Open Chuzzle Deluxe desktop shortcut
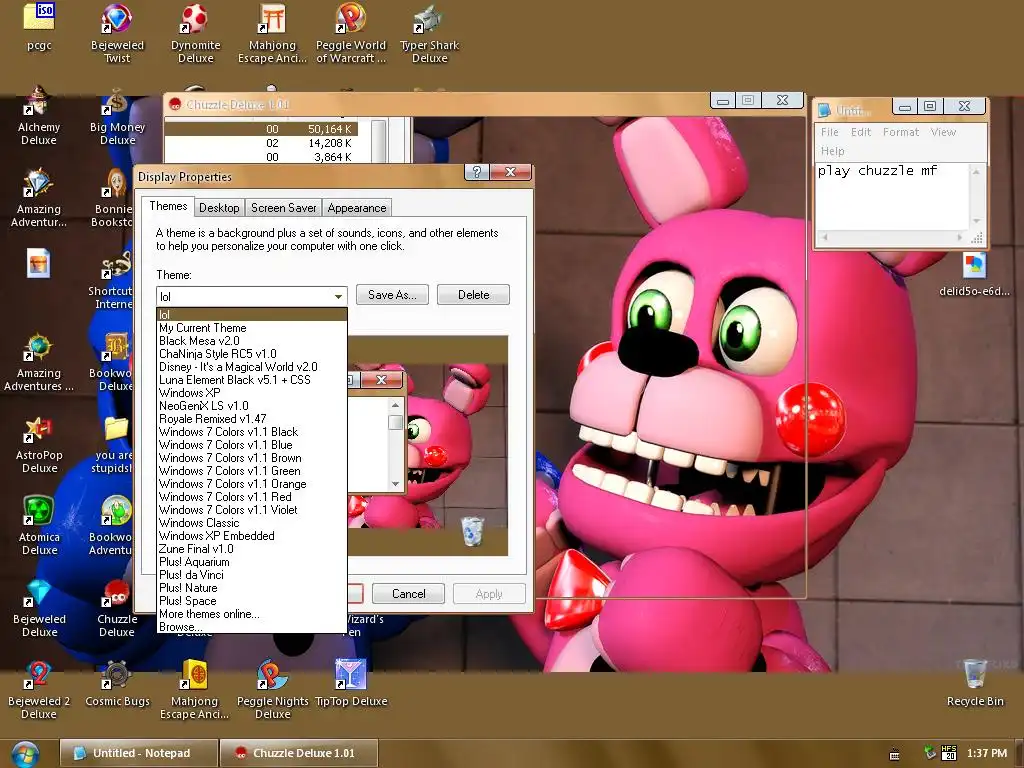1024x768 pixels. coord(117,607)
